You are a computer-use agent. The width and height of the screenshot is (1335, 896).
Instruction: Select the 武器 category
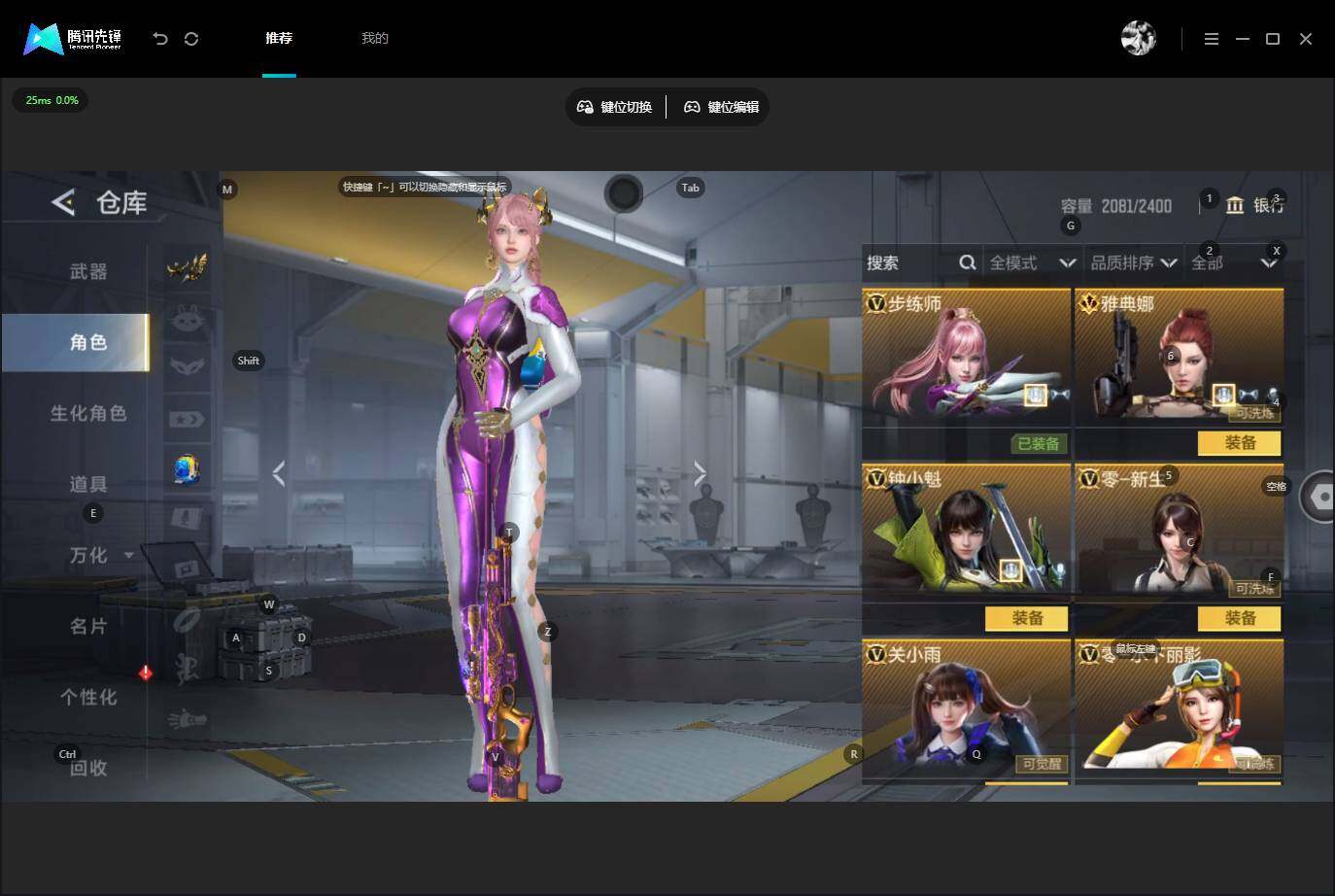(88, 272)
